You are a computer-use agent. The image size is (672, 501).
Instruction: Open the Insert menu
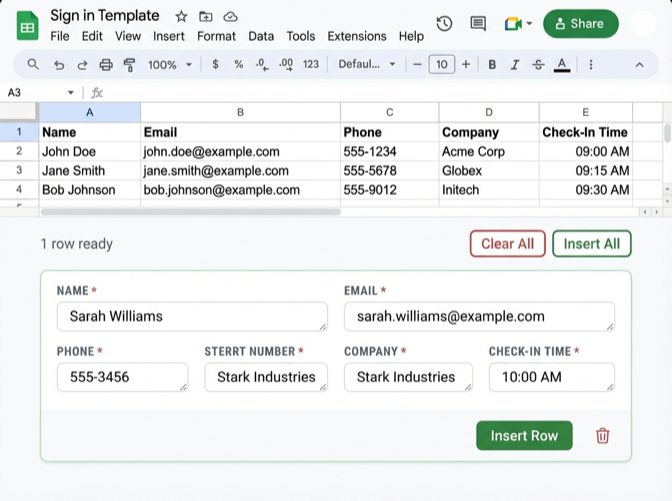point(169,36)
